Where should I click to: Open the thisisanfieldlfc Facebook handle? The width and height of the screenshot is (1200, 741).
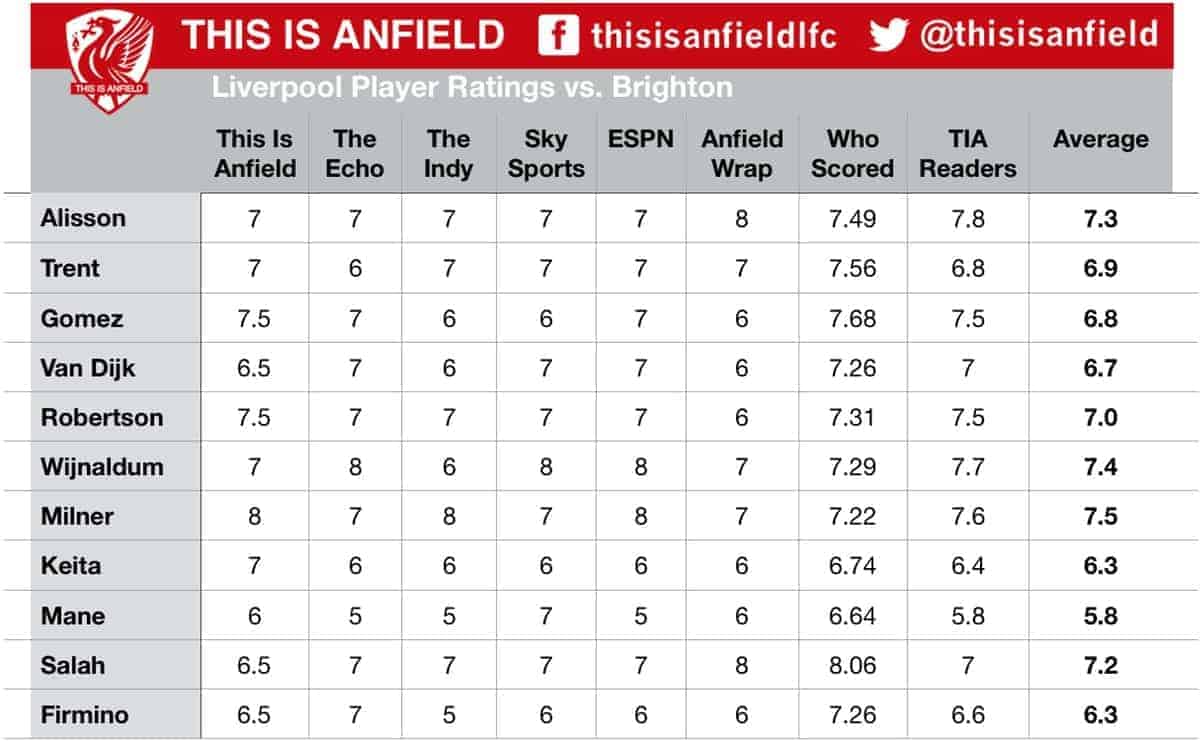coord(713,37)
